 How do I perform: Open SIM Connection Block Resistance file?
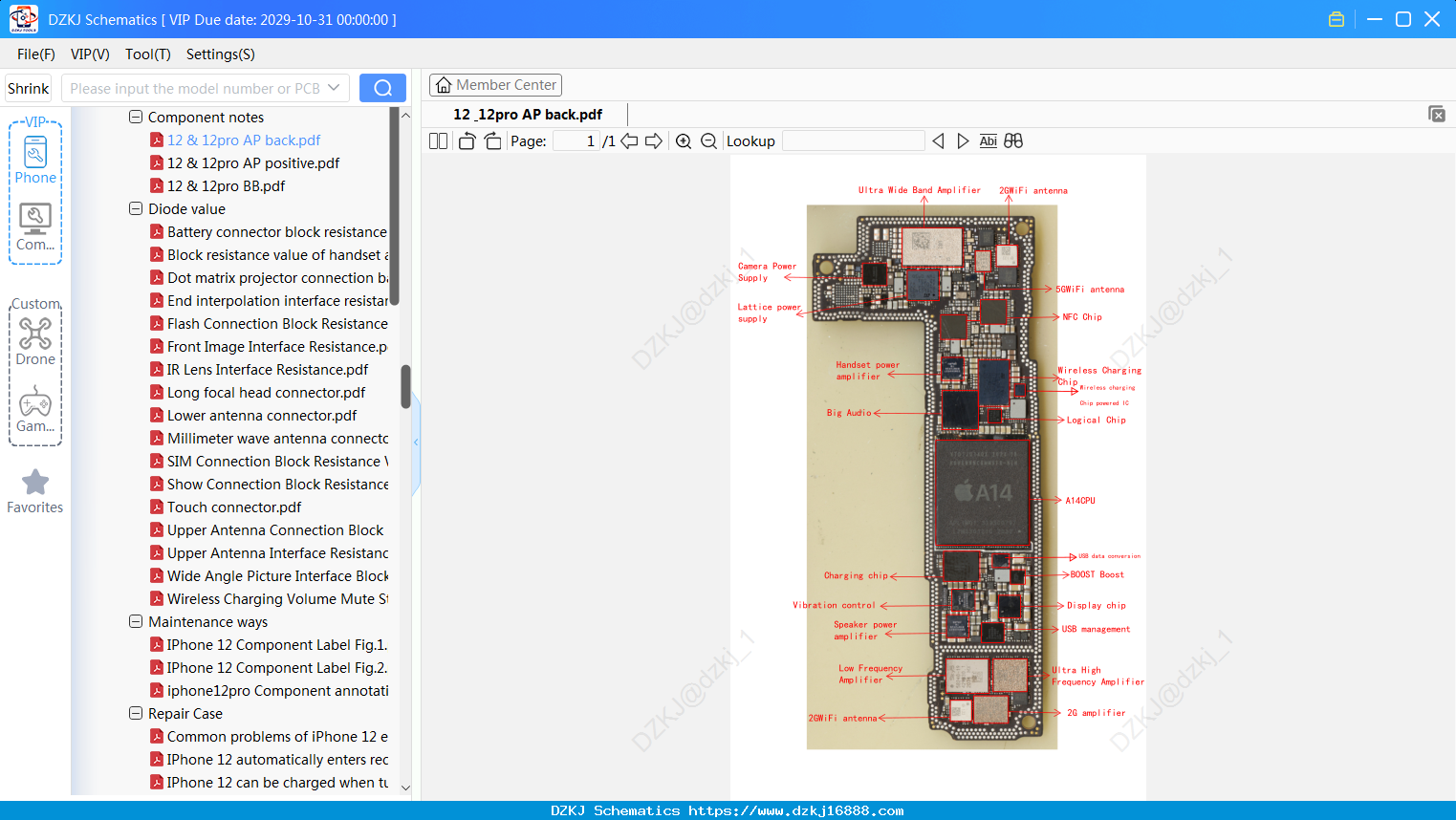(x=277, y=461)
